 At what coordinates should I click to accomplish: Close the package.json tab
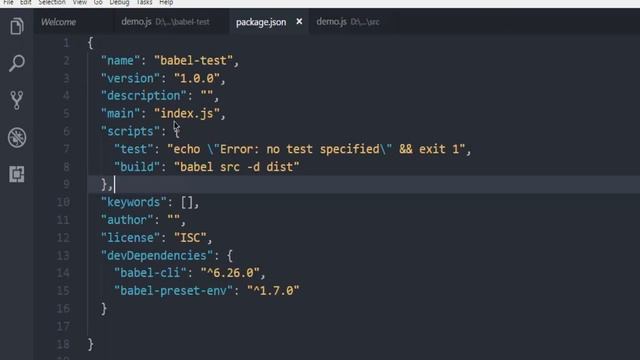[299, 21]
